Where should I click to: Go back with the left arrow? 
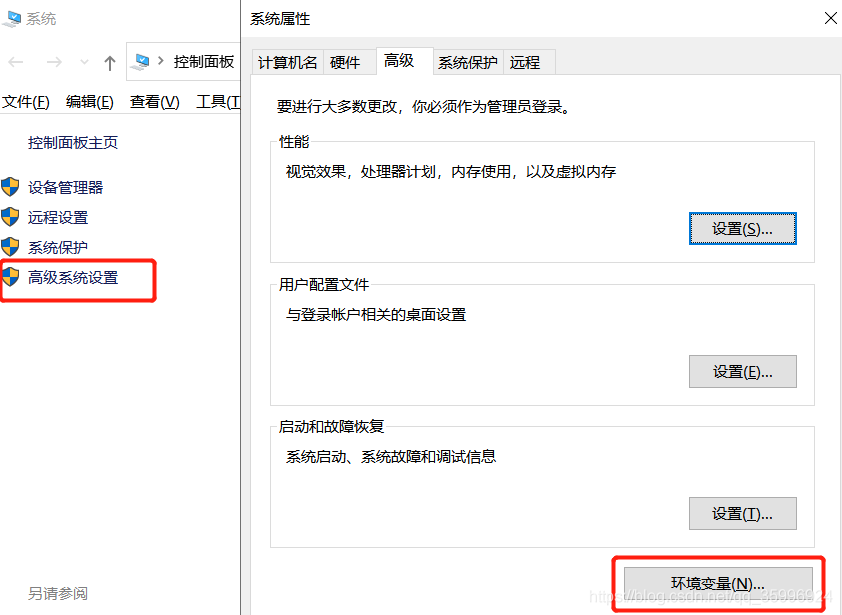pyautogui.click(x=16, y=62)
